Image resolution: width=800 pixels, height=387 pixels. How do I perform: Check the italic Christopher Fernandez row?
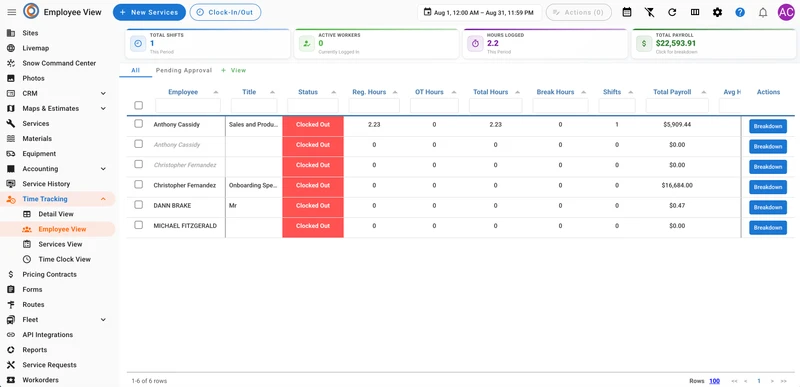[138, 164]
